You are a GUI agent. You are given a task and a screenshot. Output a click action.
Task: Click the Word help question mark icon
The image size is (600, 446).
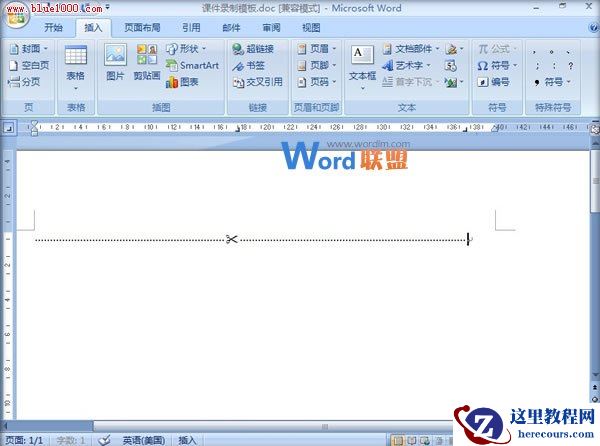tap(593, 28)
